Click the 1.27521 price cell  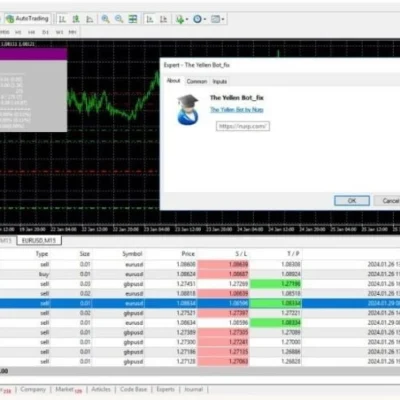click(186, 313)
